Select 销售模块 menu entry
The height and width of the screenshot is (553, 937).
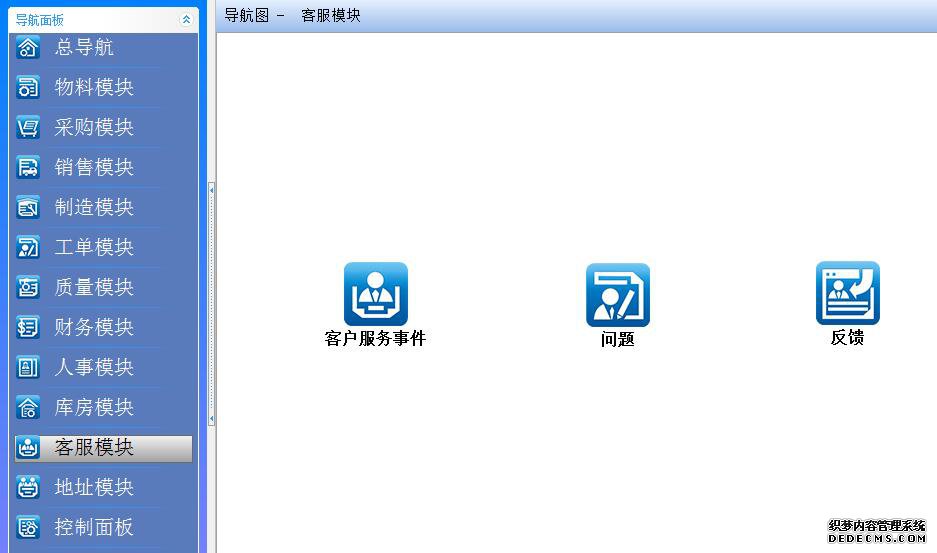pos(94,167)
